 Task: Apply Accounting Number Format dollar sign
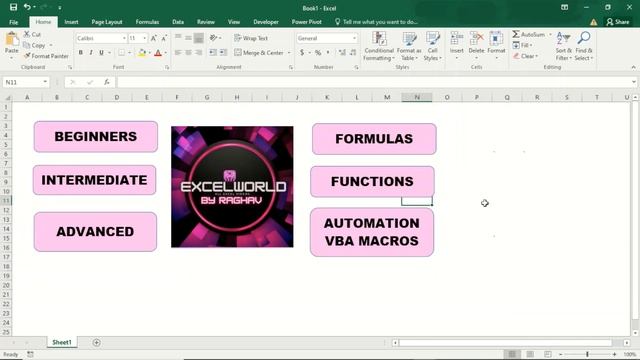pos(302,53)
